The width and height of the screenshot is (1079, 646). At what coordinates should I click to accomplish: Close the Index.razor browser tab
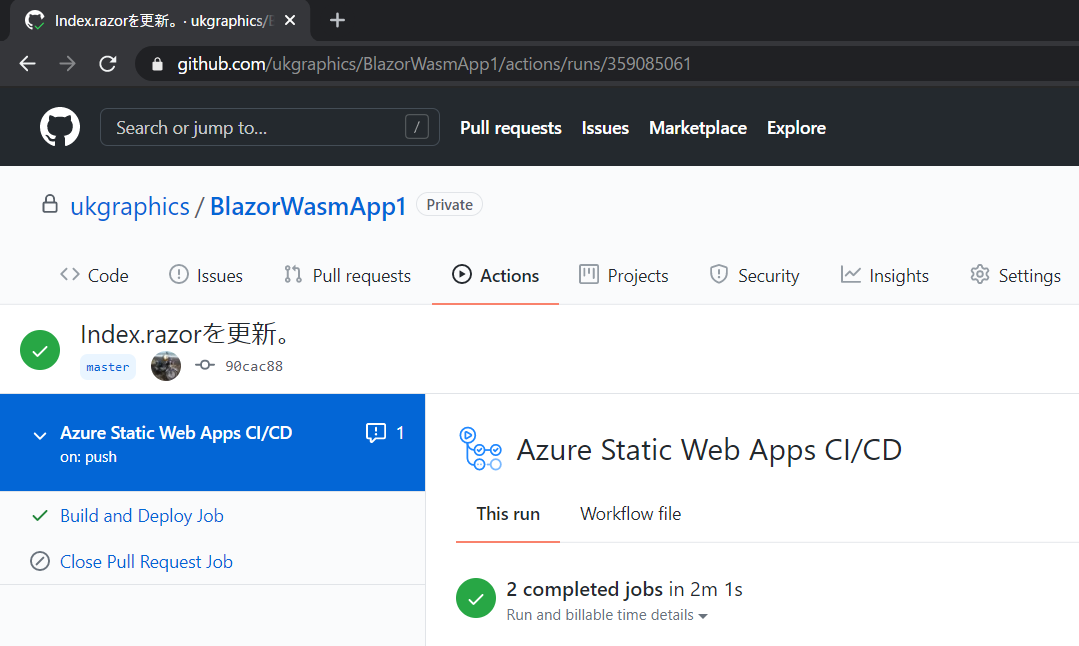coord(290,21)
